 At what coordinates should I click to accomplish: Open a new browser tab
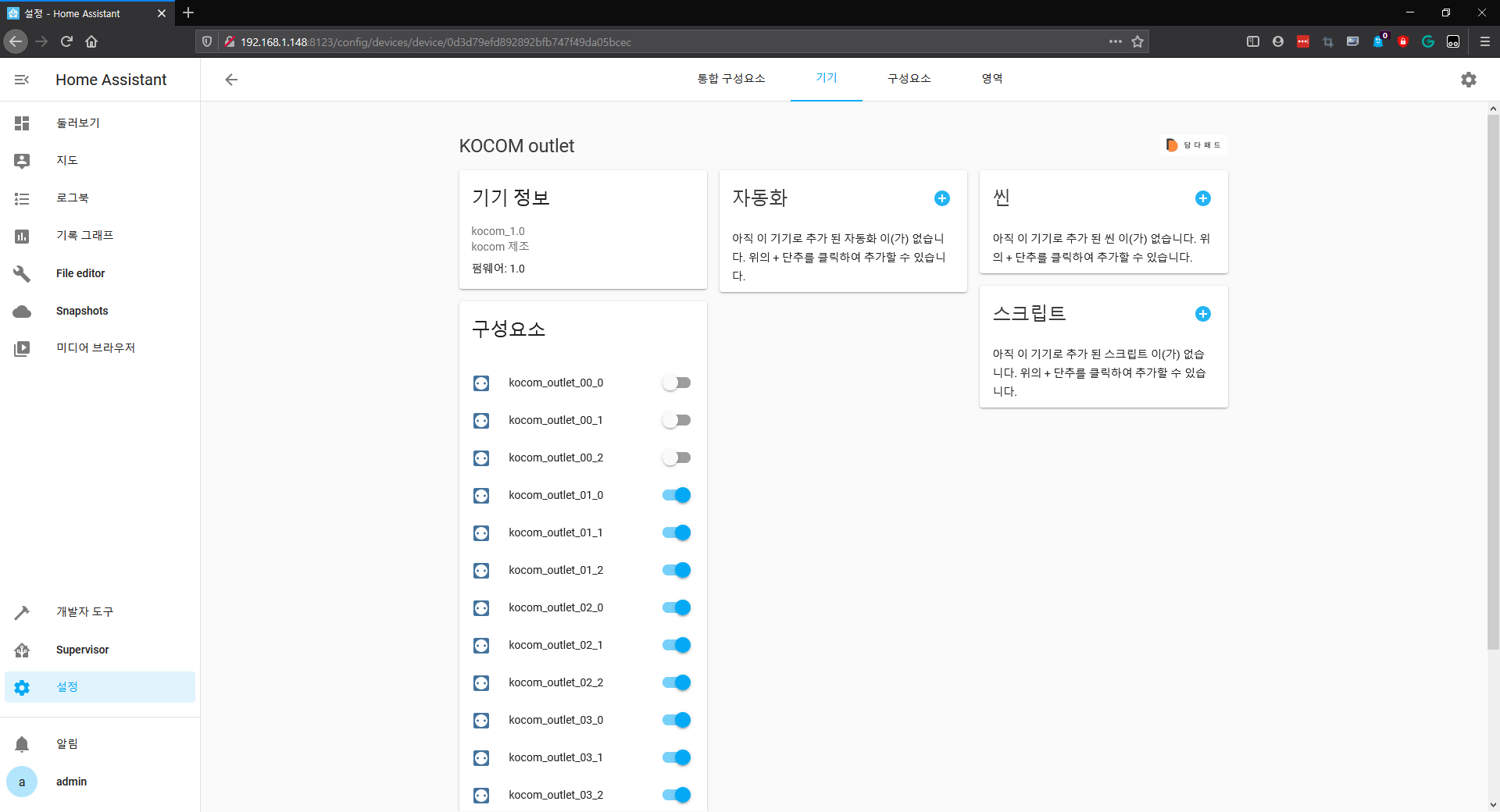point(188,12)
